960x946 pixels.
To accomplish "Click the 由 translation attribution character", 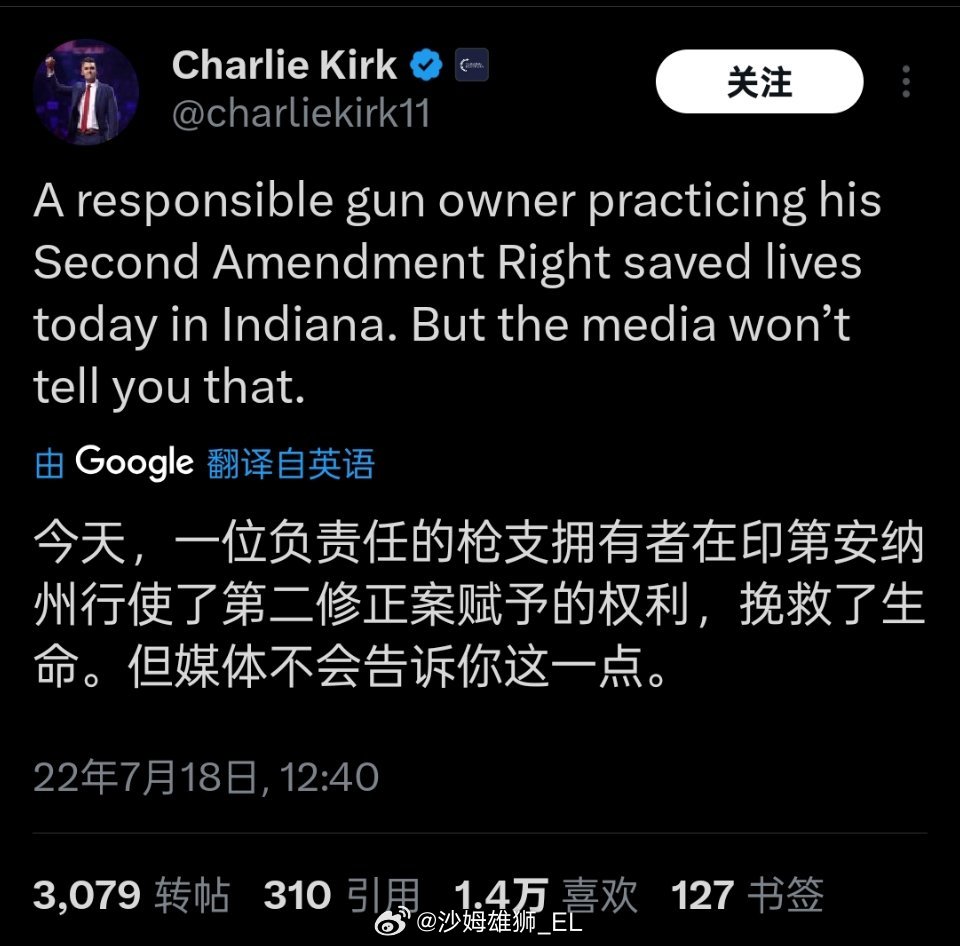I will [x=49, y=464].
